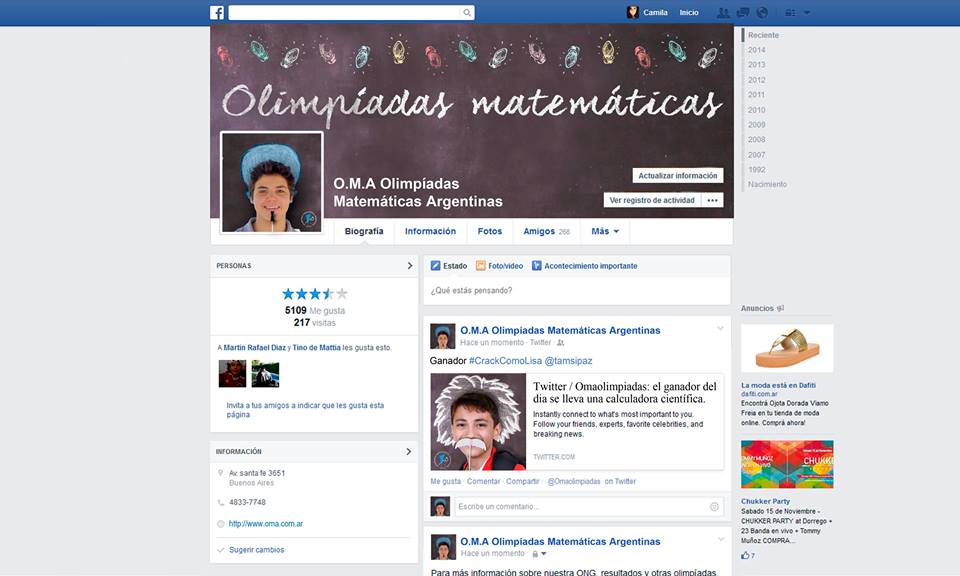This screenshot has height=576, width=960.
Task: Go to Inicio home link
Action: [x=689, y=12]
